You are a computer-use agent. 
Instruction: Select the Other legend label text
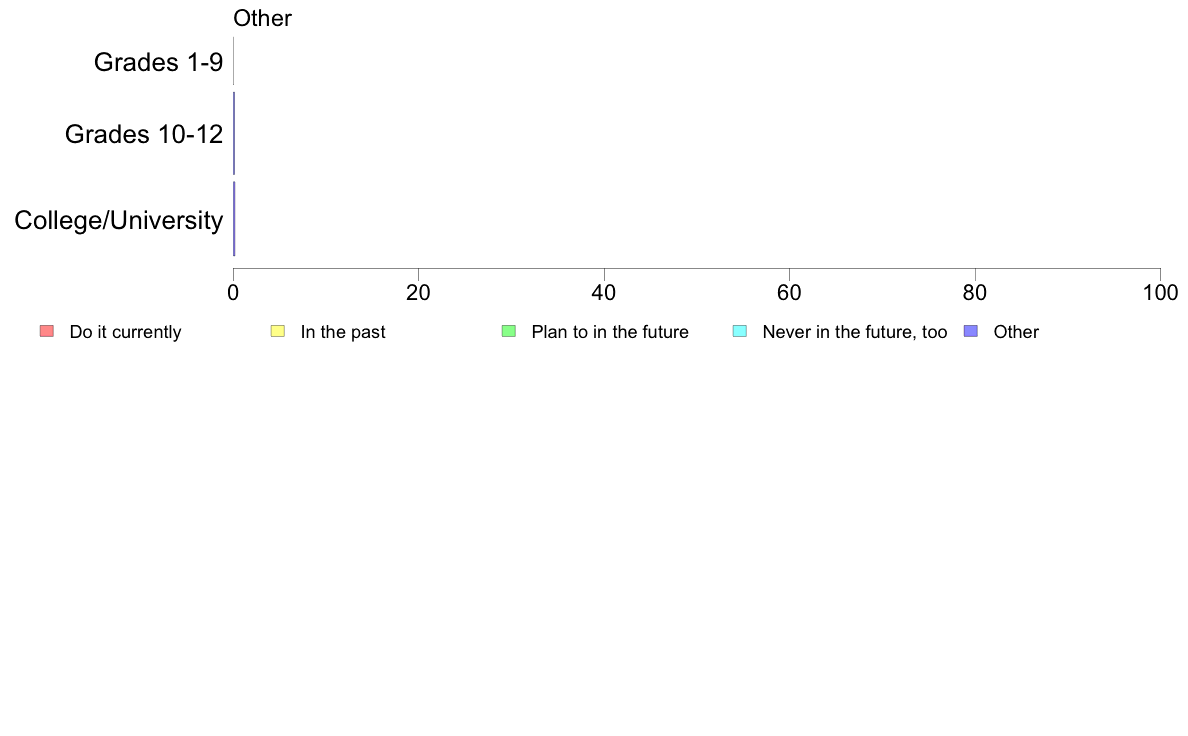click(1016, 332)
